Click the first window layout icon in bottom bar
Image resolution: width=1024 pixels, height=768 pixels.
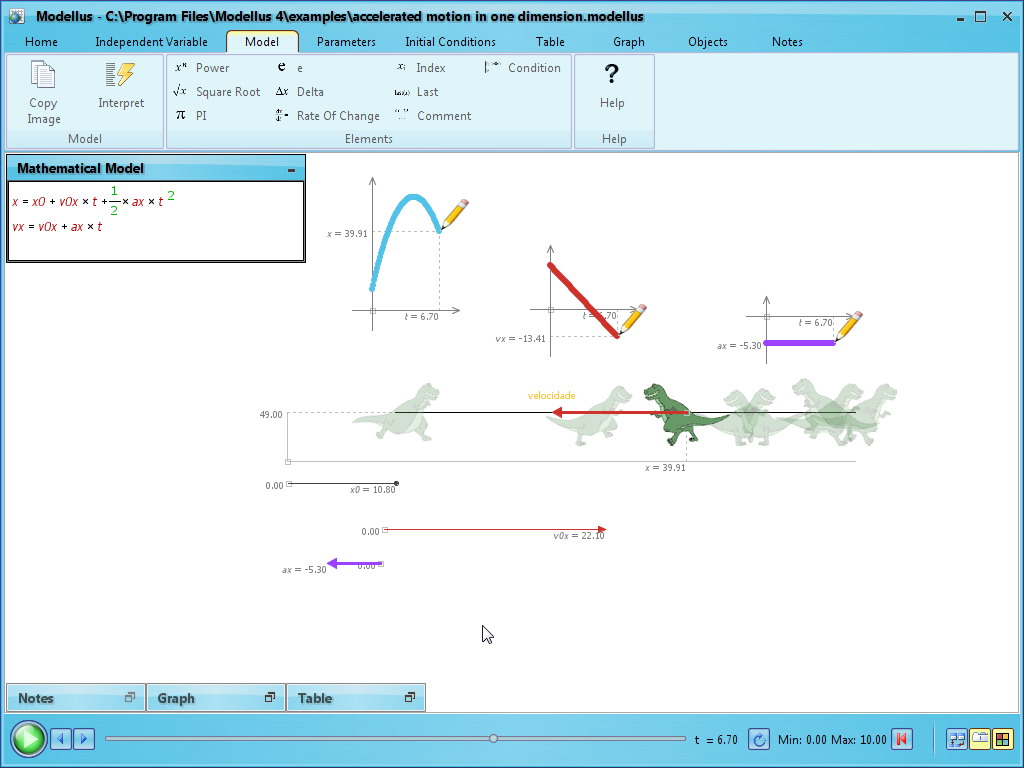(x=957, y=739)
